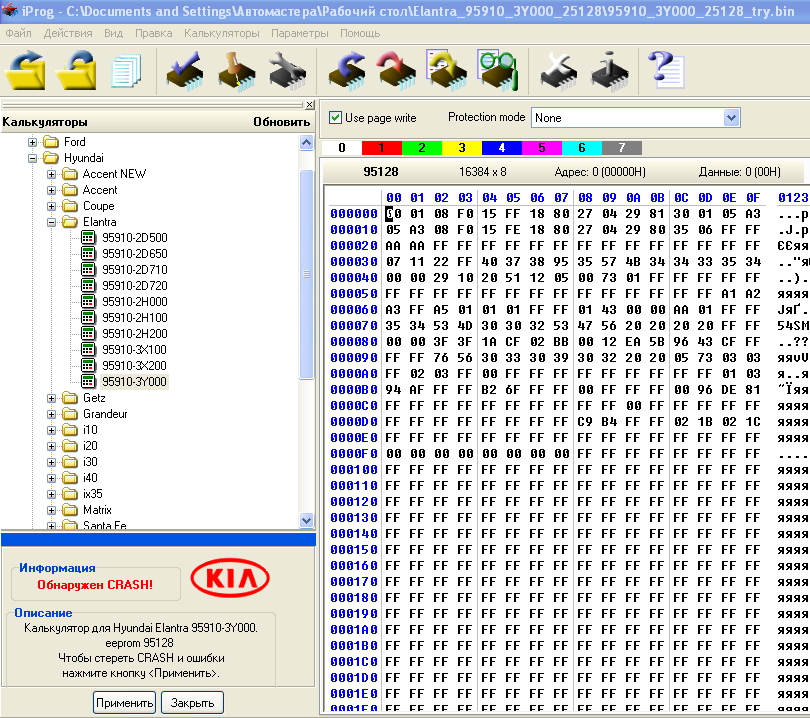Open the help question mark icon
This screenshot has height=718, width=810.
coord(666,70)
